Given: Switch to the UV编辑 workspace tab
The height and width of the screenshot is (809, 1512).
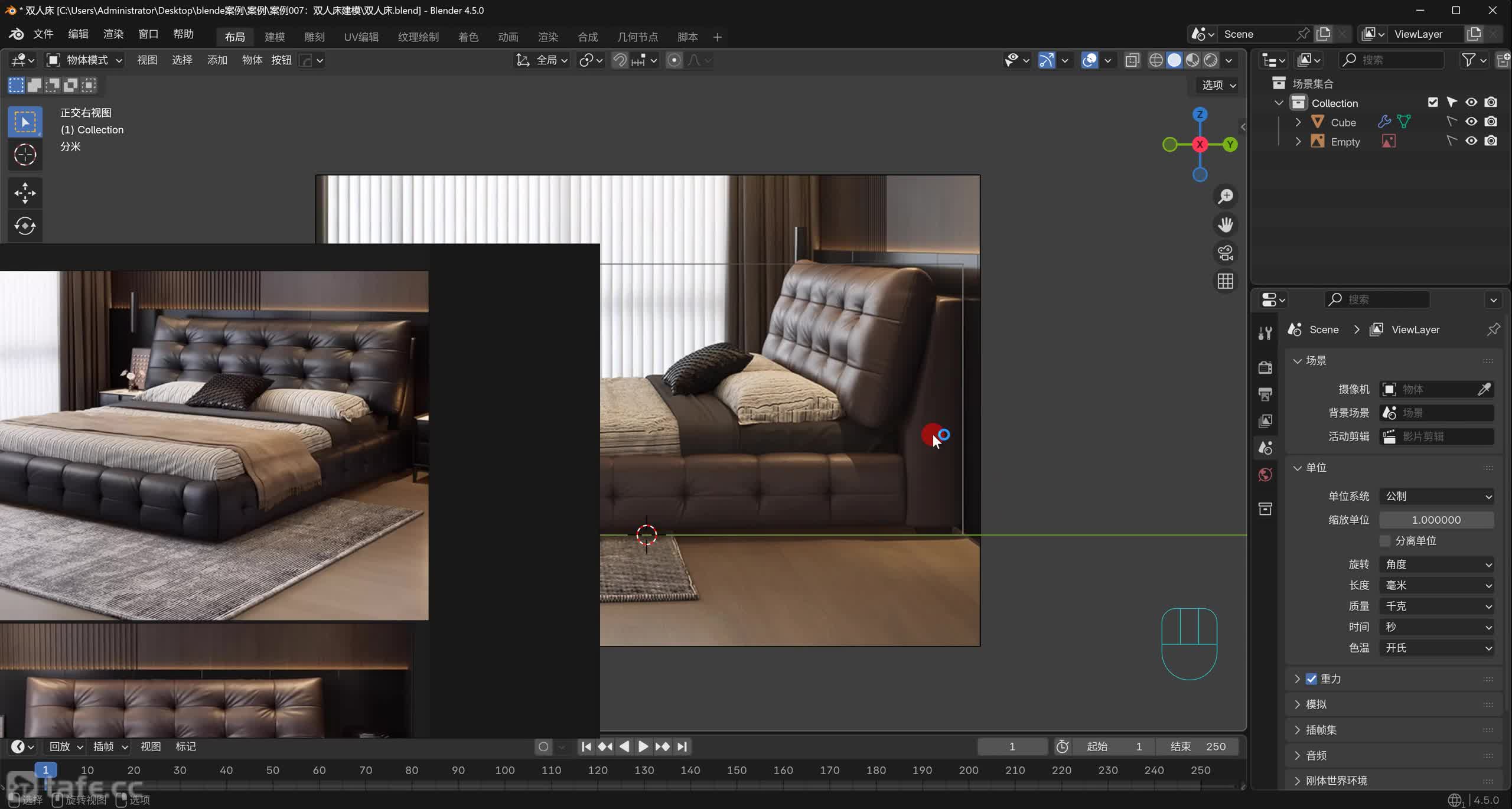Looking at the screenshot, I should click(x=361, y=37).
